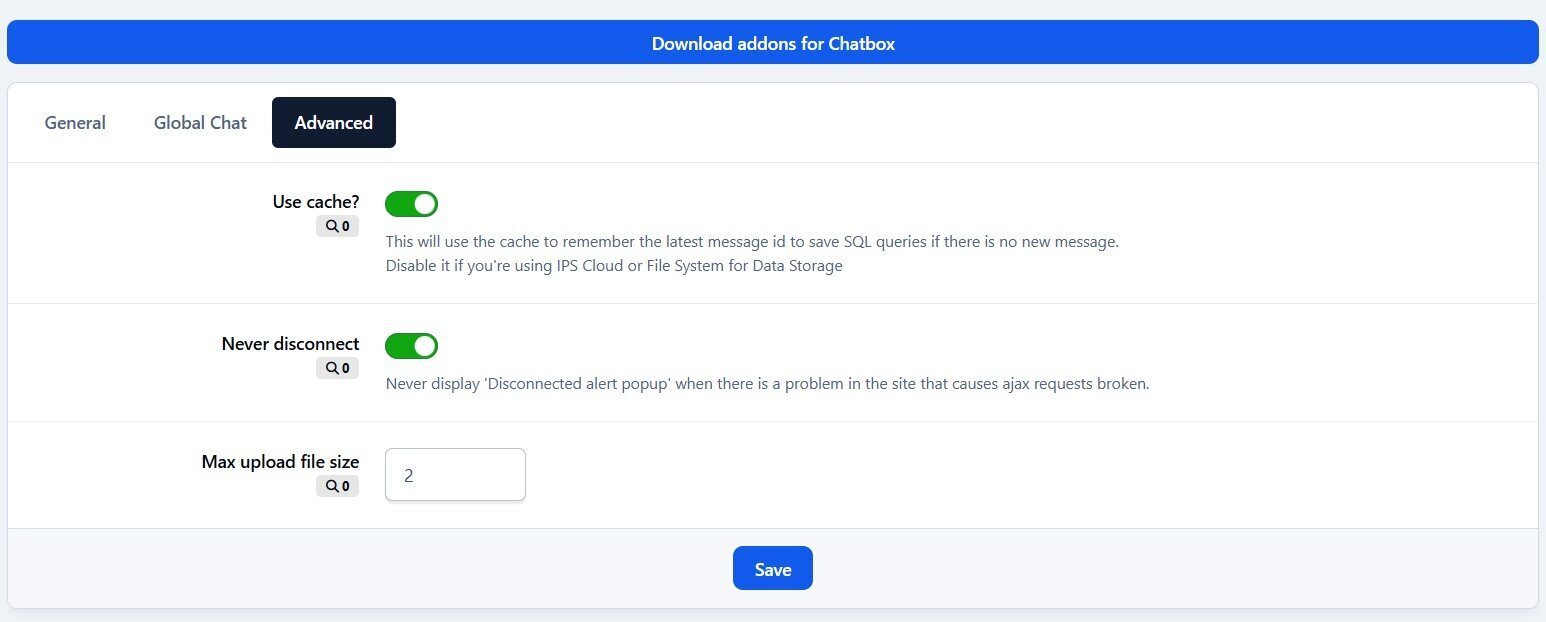Click the Use cache? setting label
This screenshot has width=1546, height=622.
[315, 202]
